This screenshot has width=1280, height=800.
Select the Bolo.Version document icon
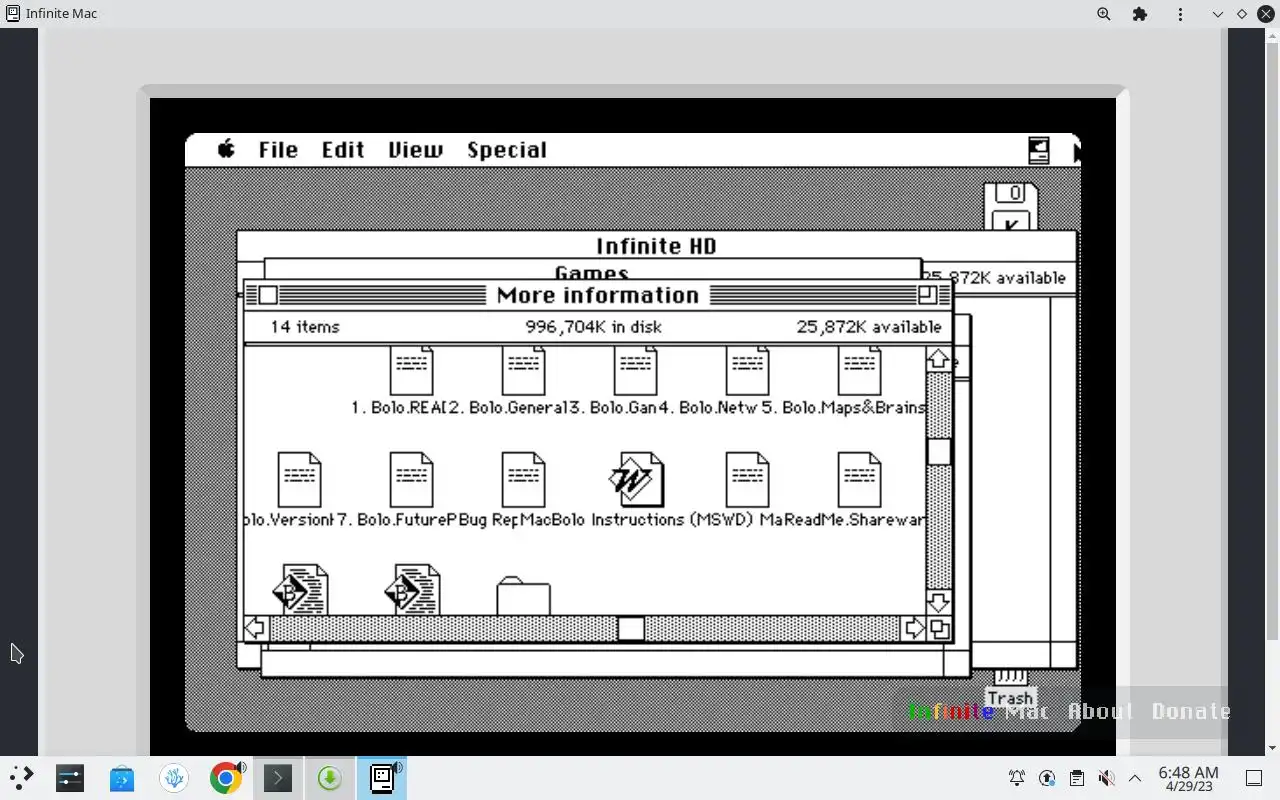click(299, 479)
